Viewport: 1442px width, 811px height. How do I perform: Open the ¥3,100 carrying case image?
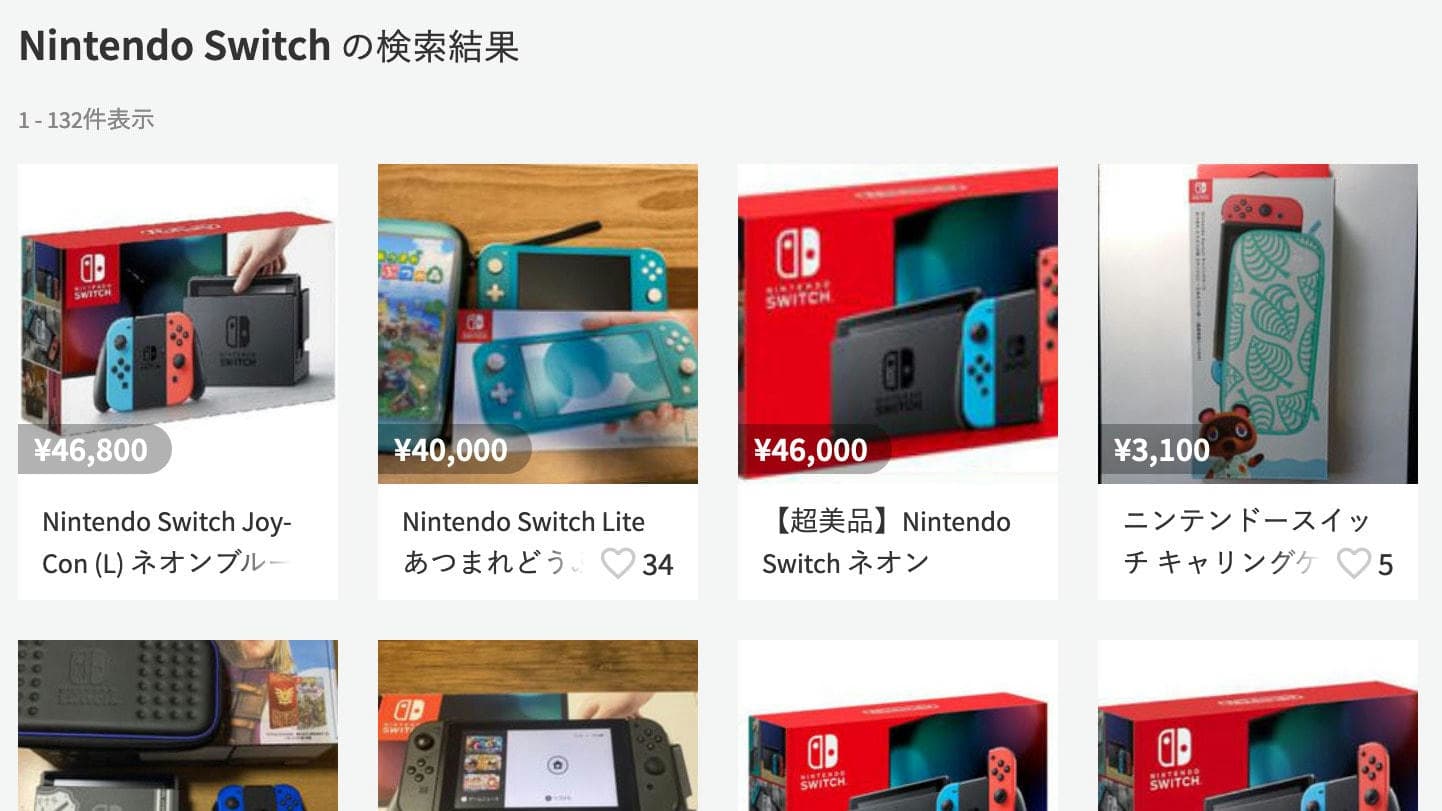pos(1258,324)
